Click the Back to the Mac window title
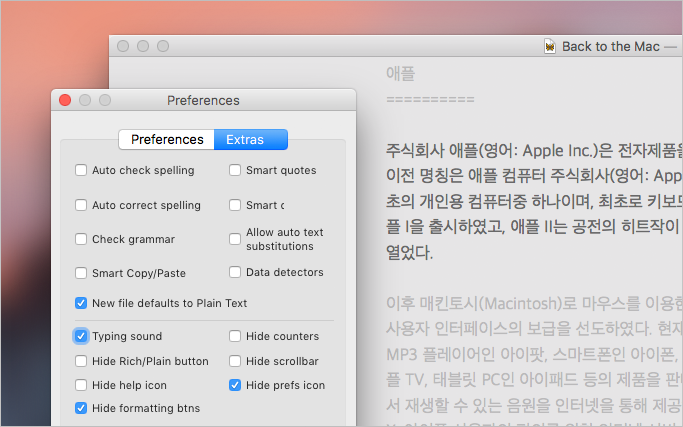The image size is (683, 427). pos(611,46)
